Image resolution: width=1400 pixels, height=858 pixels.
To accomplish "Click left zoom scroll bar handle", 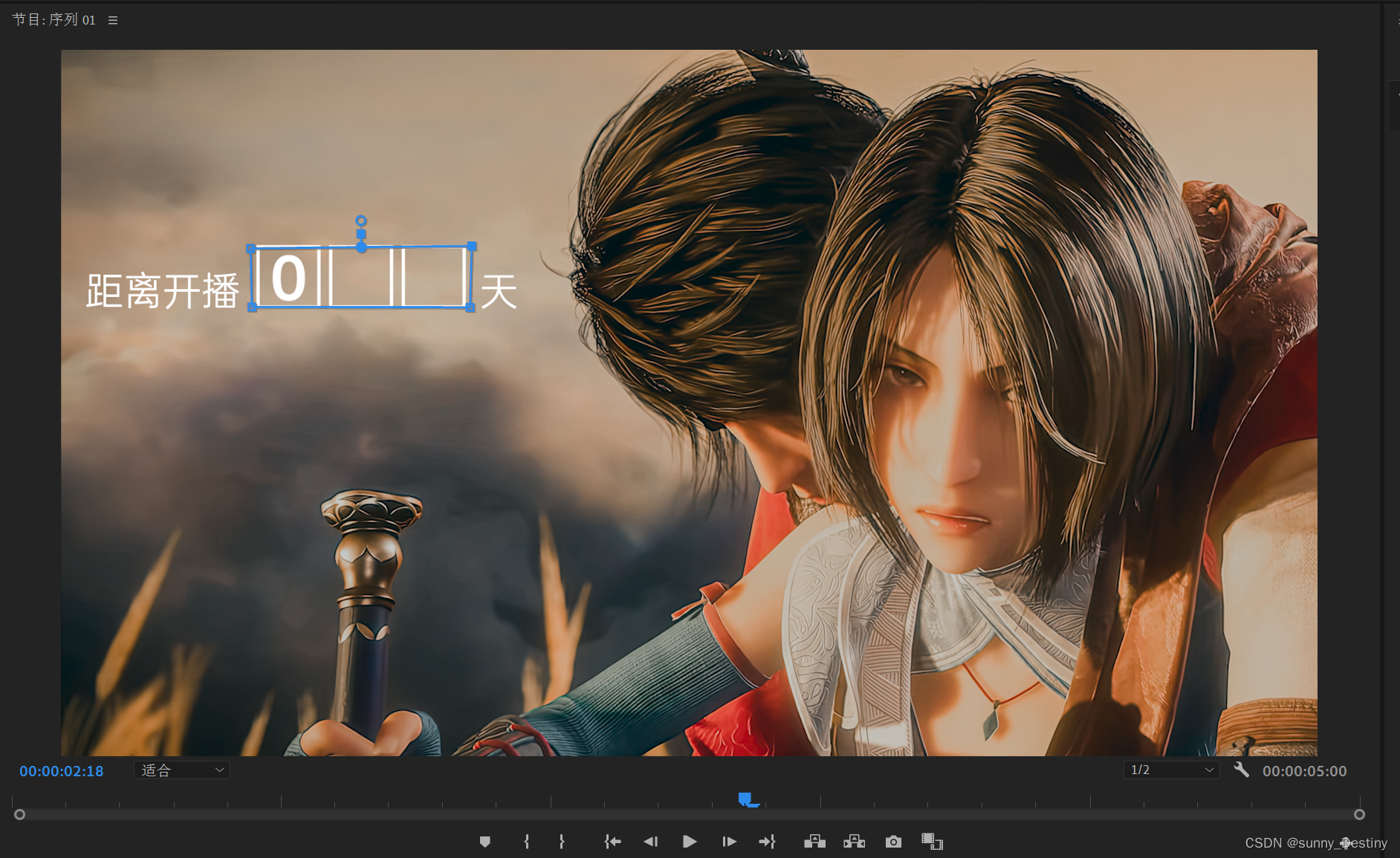I will pyautogui.click(x=20, y=815).
